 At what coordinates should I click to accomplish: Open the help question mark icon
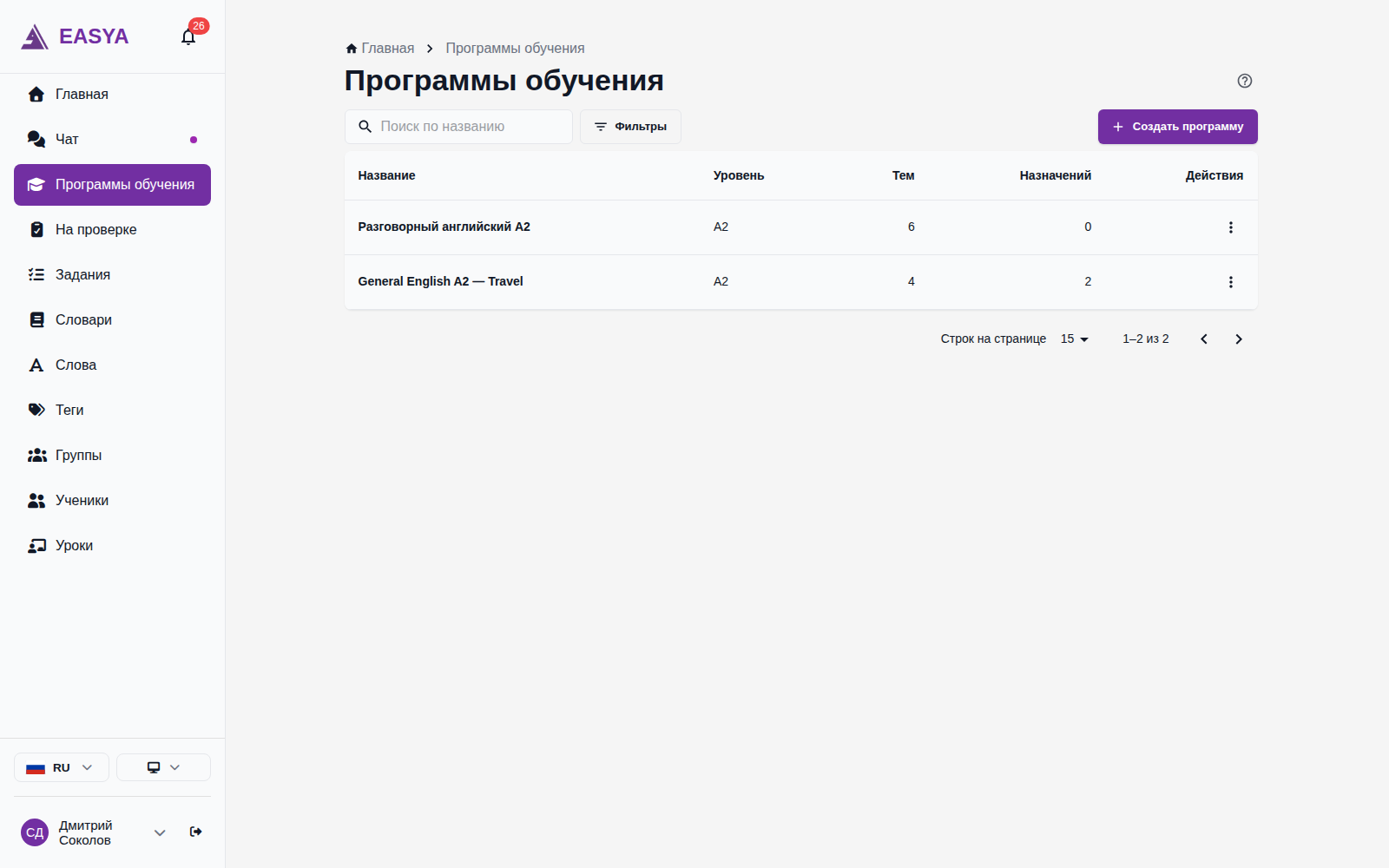(x=1245, y=81)
